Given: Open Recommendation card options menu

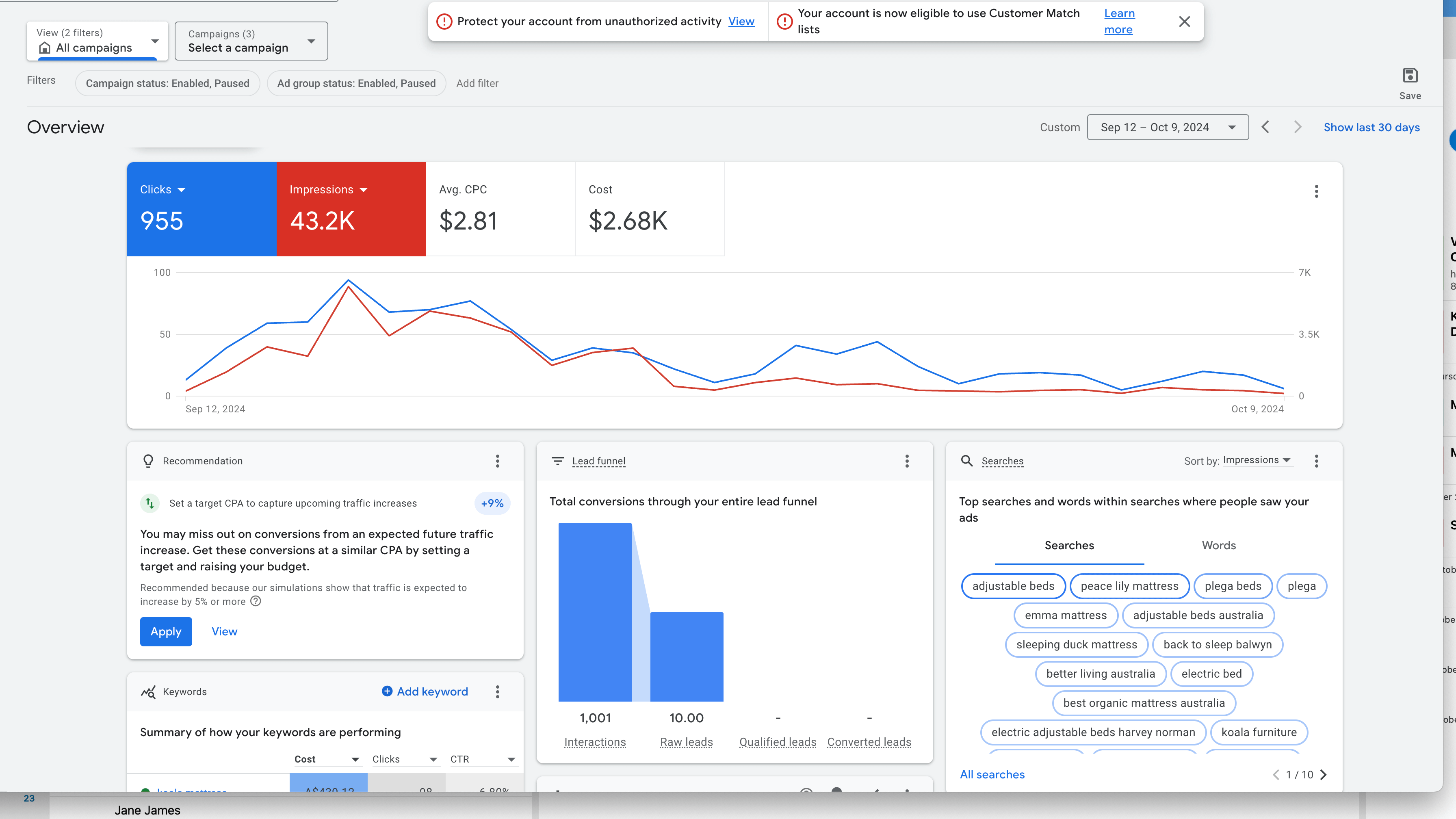Looking at the screenshot, I should pyautogui.click(x=497, y=461).
